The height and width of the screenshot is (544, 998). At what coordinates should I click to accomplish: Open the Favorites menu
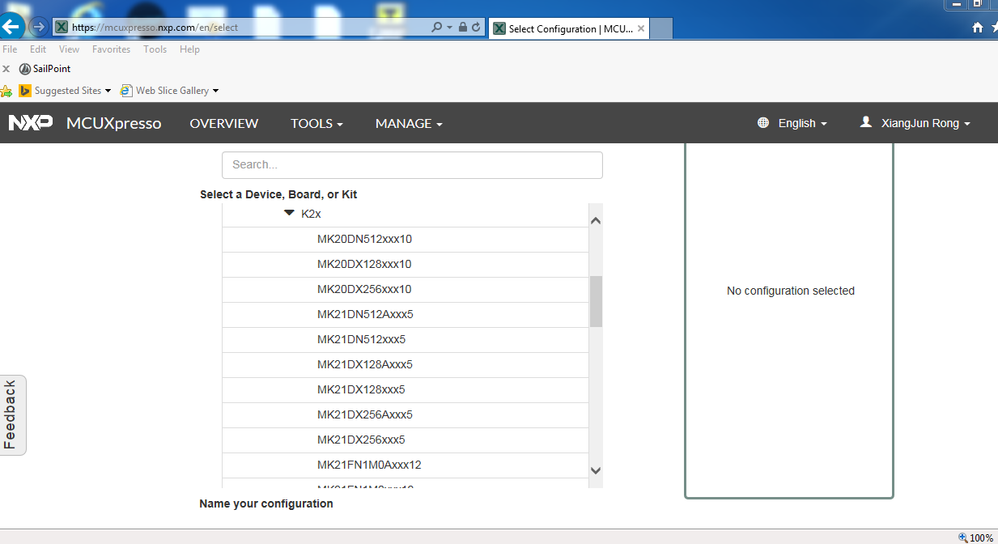point(111,49)
